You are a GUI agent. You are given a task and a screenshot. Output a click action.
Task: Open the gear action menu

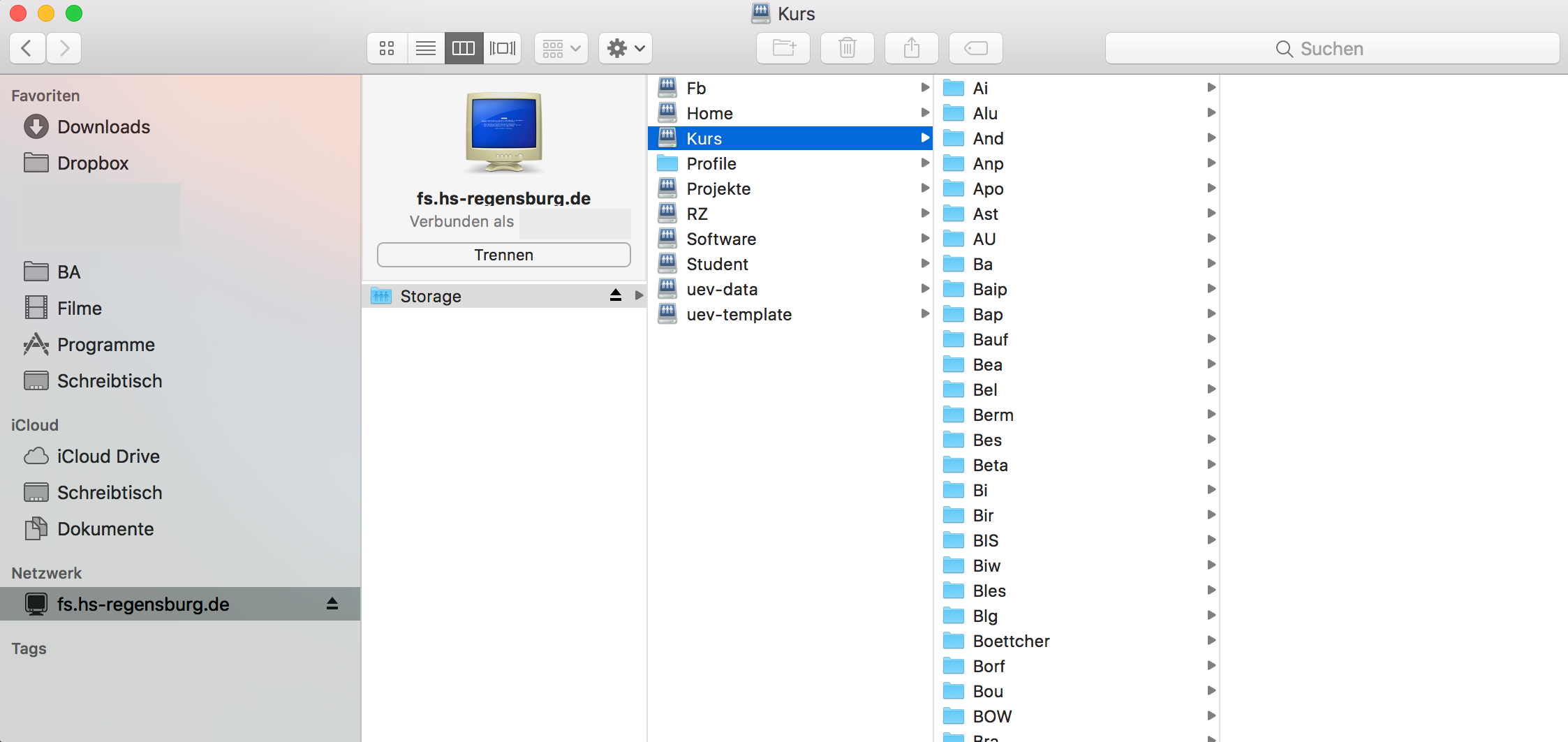pos(625,48)
